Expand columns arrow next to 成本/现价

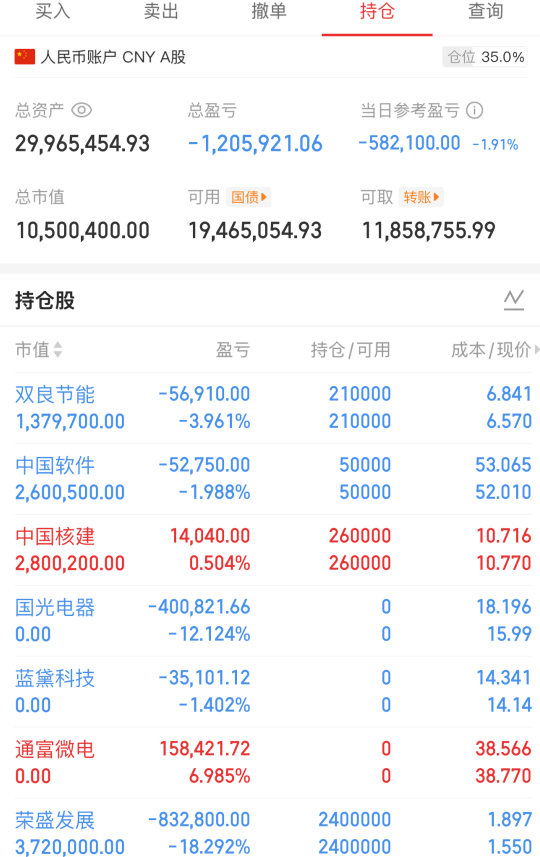tap(537, 349)
